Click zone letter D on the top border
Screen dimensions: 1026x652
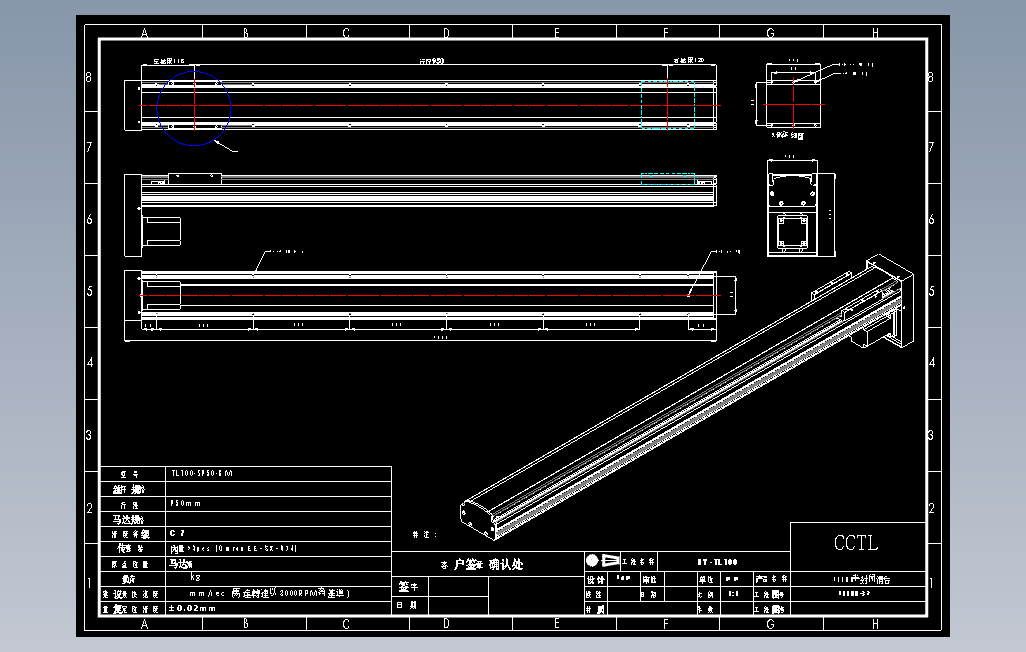[x=446, y=32]
